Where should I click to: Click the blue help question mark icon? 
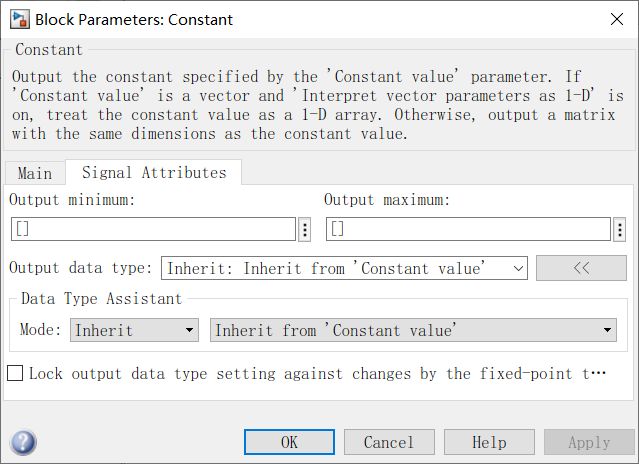pos(23,442)
